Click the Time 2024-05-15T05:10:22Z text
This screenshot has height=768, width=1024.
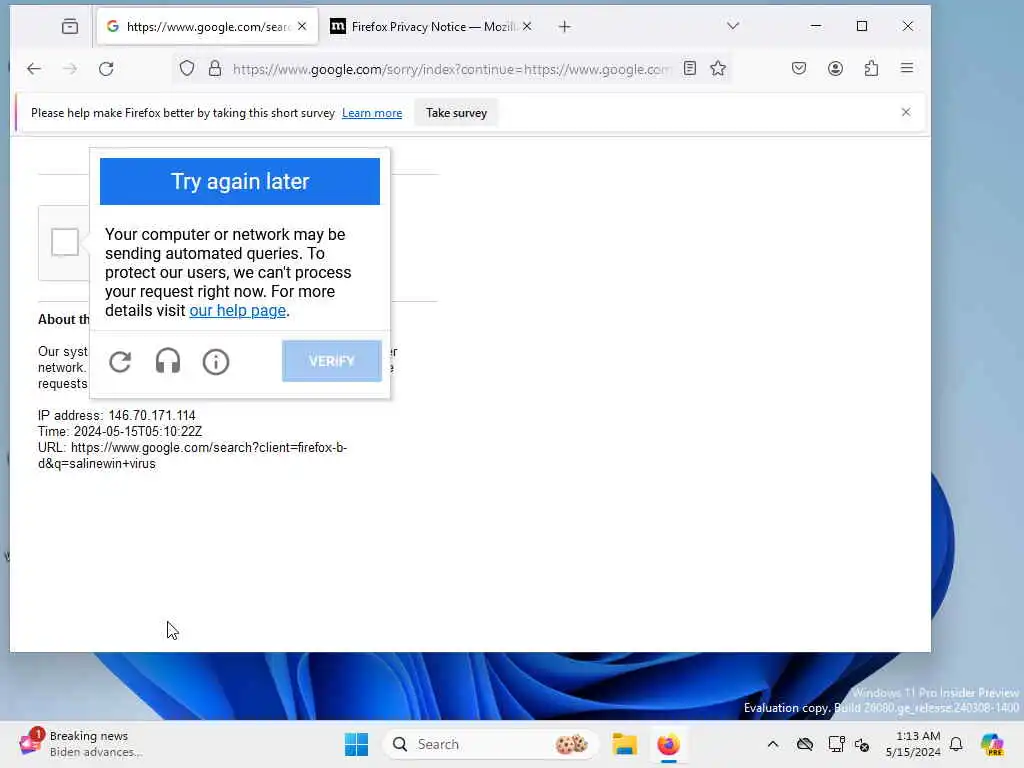tap(120, 432)
